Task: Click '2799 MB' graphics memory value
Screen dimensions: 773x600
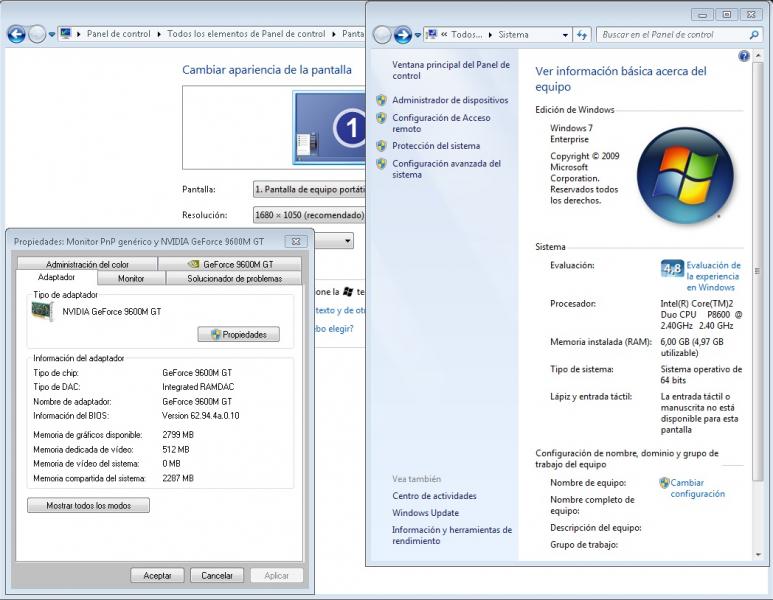Action: coord(178,435)
